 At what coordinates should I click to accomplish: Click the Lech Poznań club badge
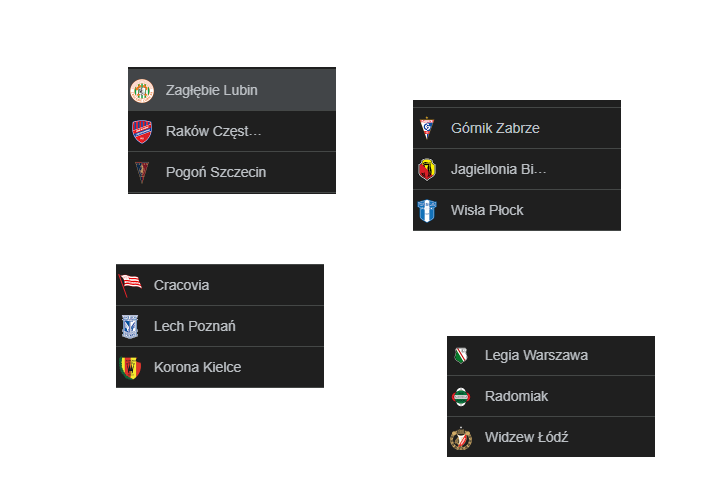(130, 326)
